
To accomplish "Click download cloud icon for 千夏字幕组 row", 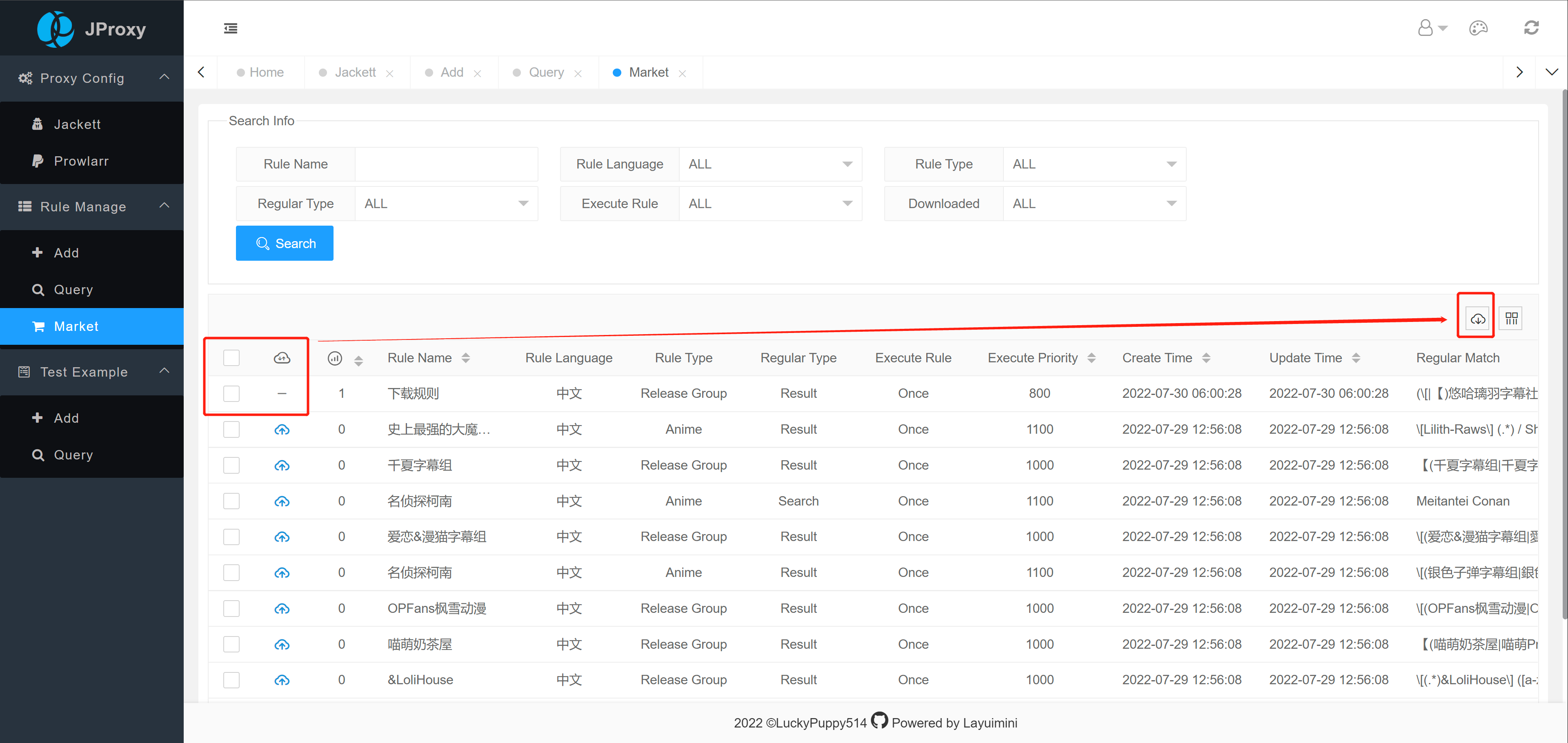I will click(x=282, y=466).
